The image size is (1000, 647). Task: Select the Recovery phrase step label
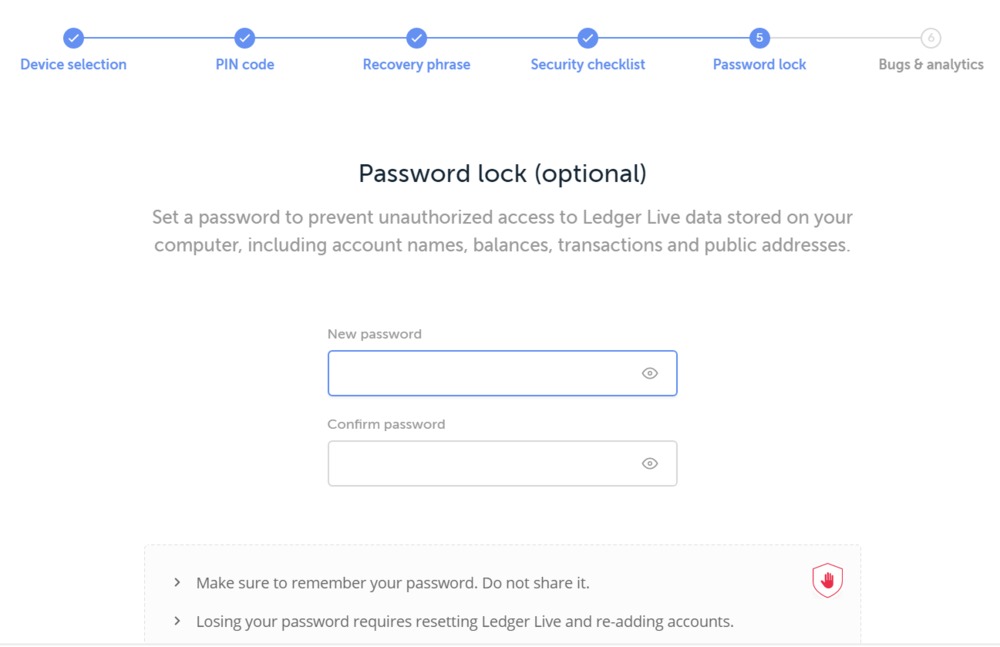[416, 64]
